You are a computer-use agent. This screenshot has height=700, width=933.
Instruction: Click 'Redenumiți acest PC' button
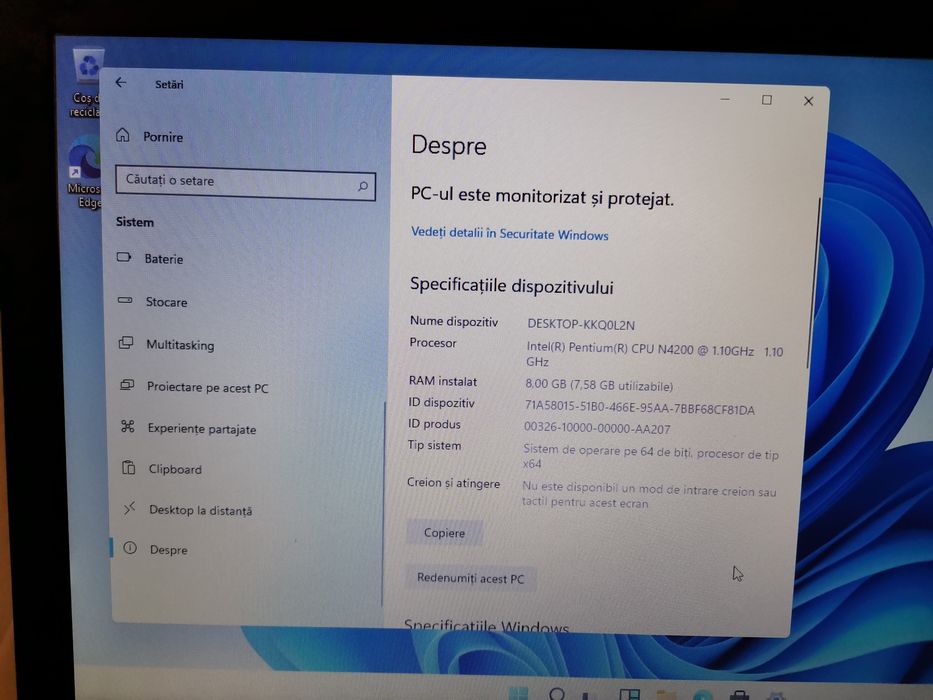(x=470, y=578)
